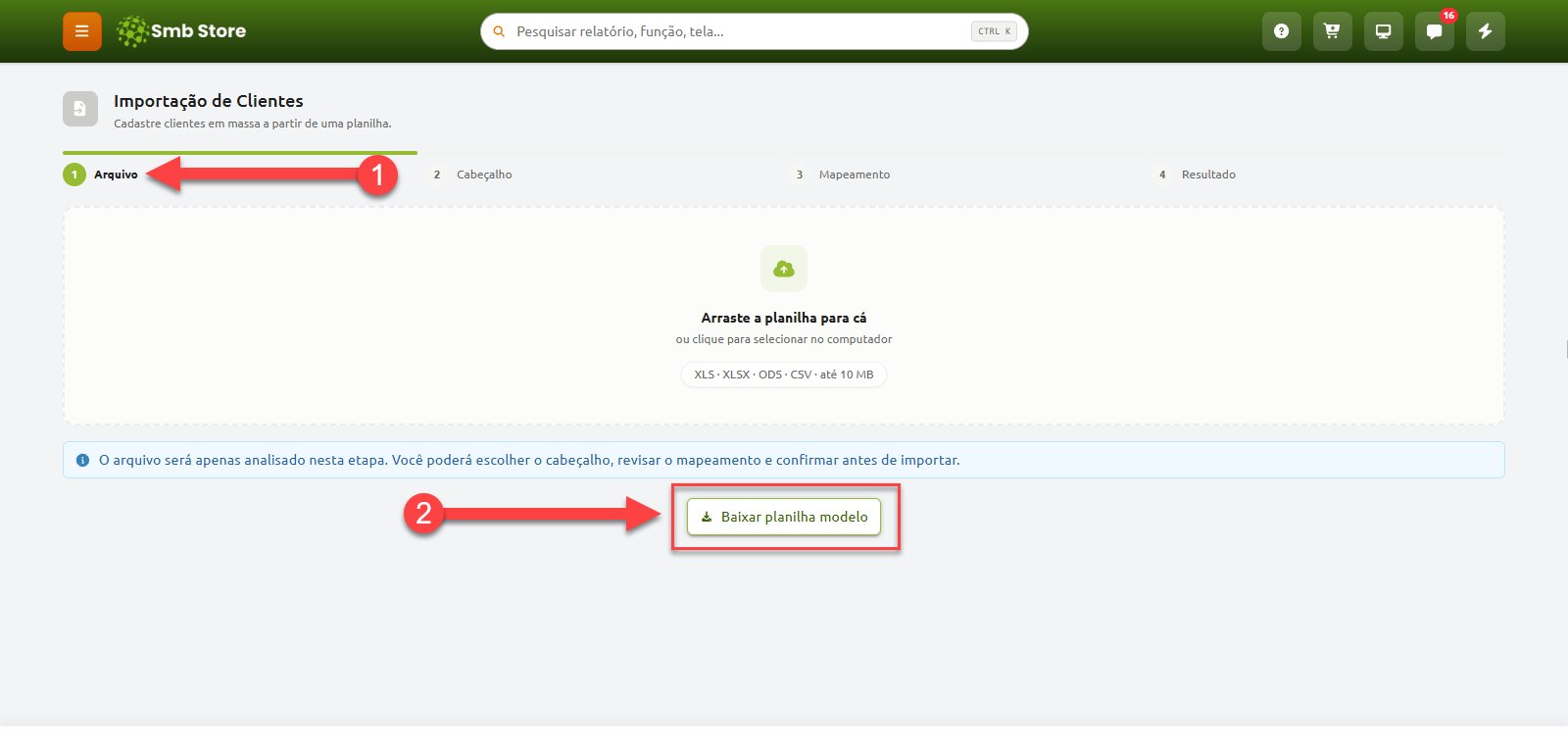This screenshot has height=750, width=1568.
Task: Download the Baixar planilha modelo template
Action: (x=784, y=517)
